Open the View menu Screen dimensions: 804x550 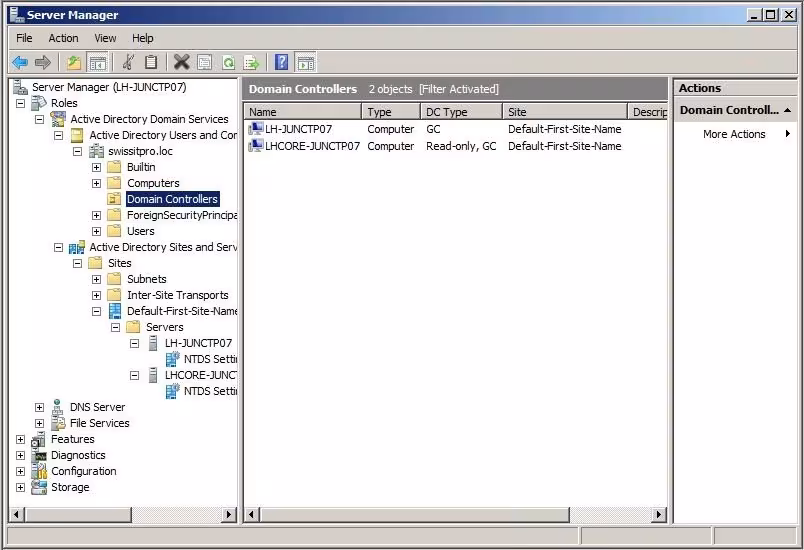tap(105, 38)
